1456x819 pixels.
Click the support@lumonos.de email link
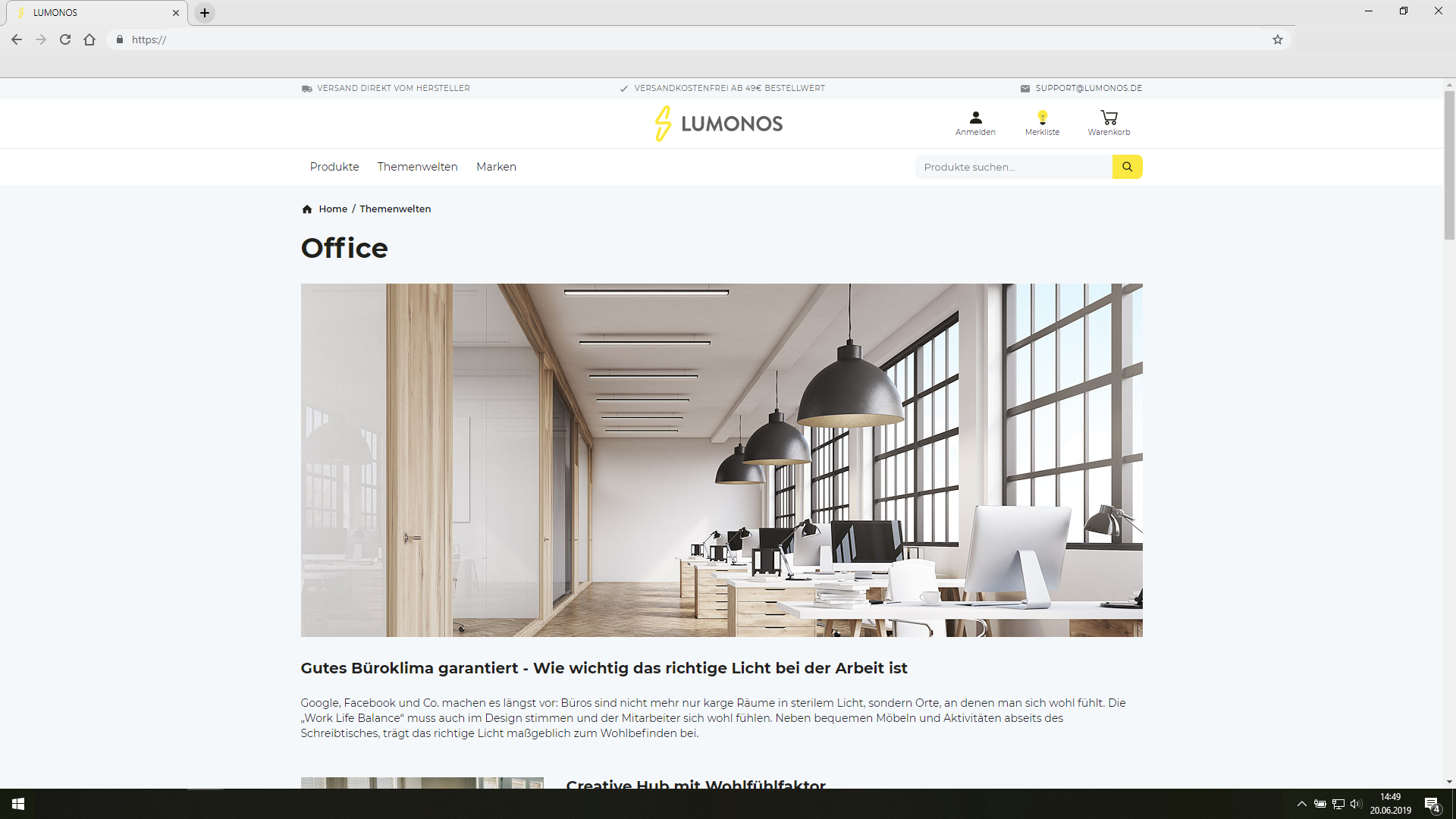[1089, 89]
